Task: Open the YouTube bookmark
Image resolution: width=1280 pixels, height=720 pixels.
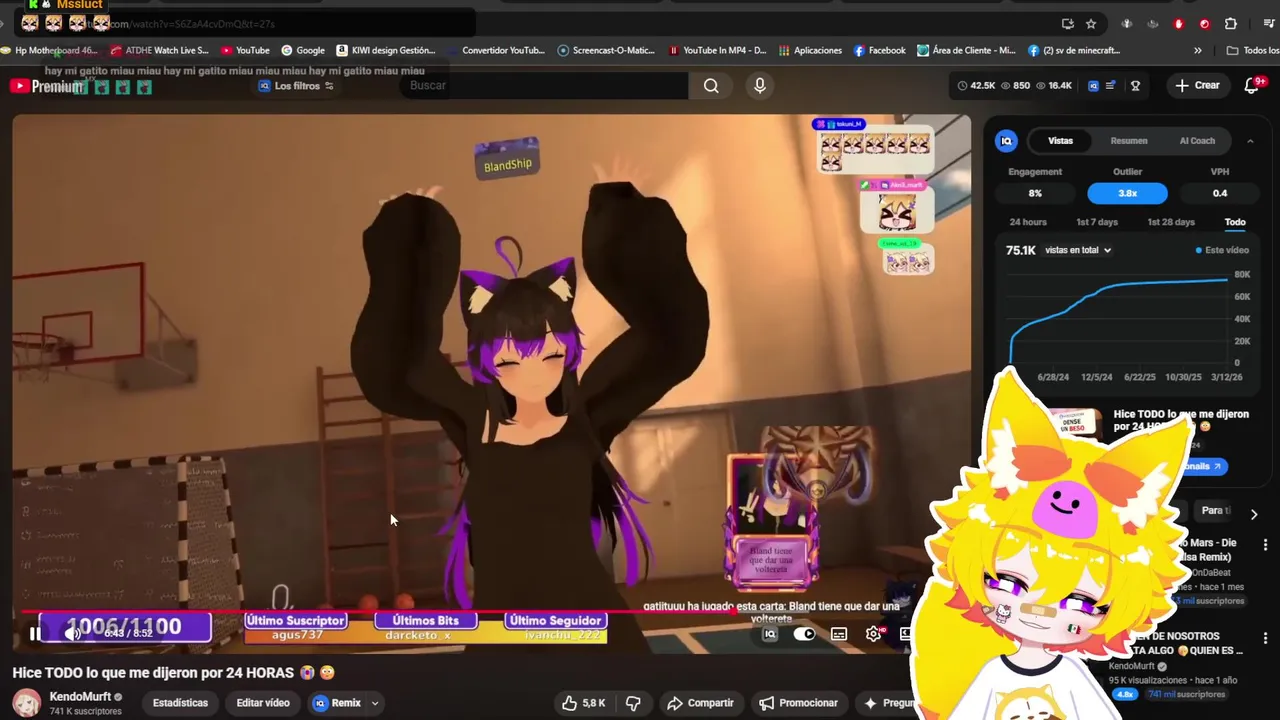Action: point(244,50)
